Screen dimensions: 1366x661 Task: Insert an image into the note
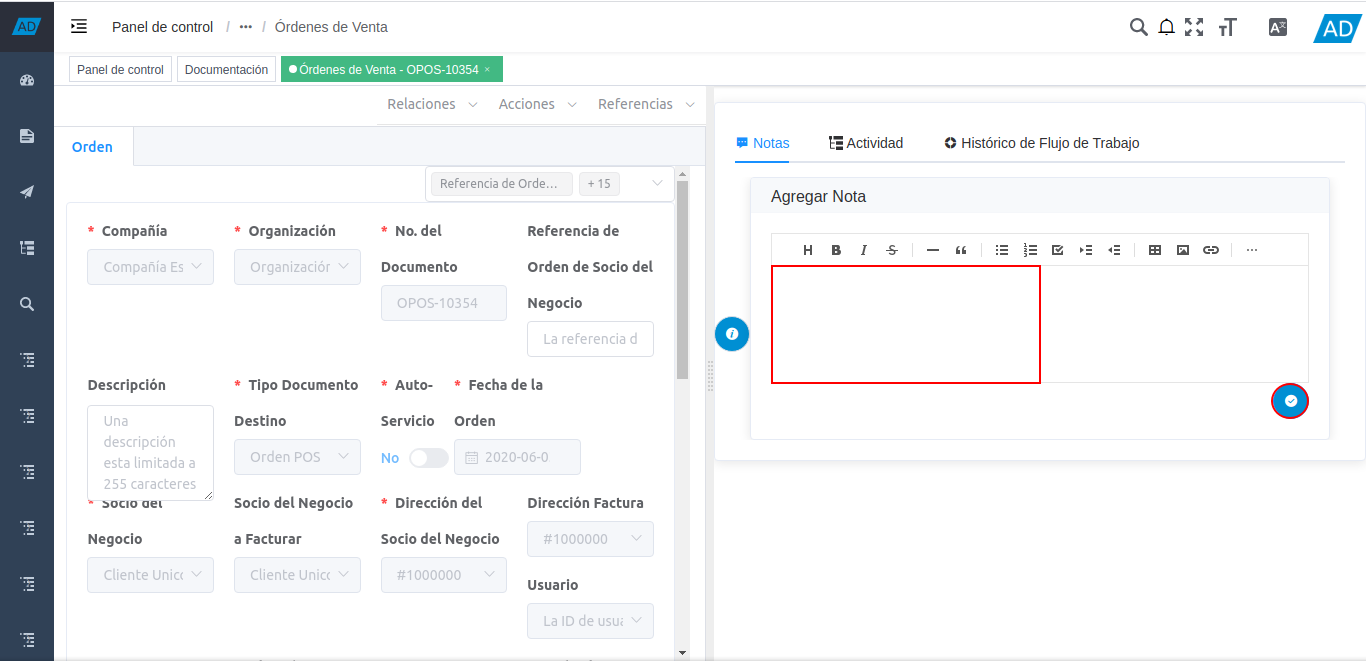[x=1183, y=250]
